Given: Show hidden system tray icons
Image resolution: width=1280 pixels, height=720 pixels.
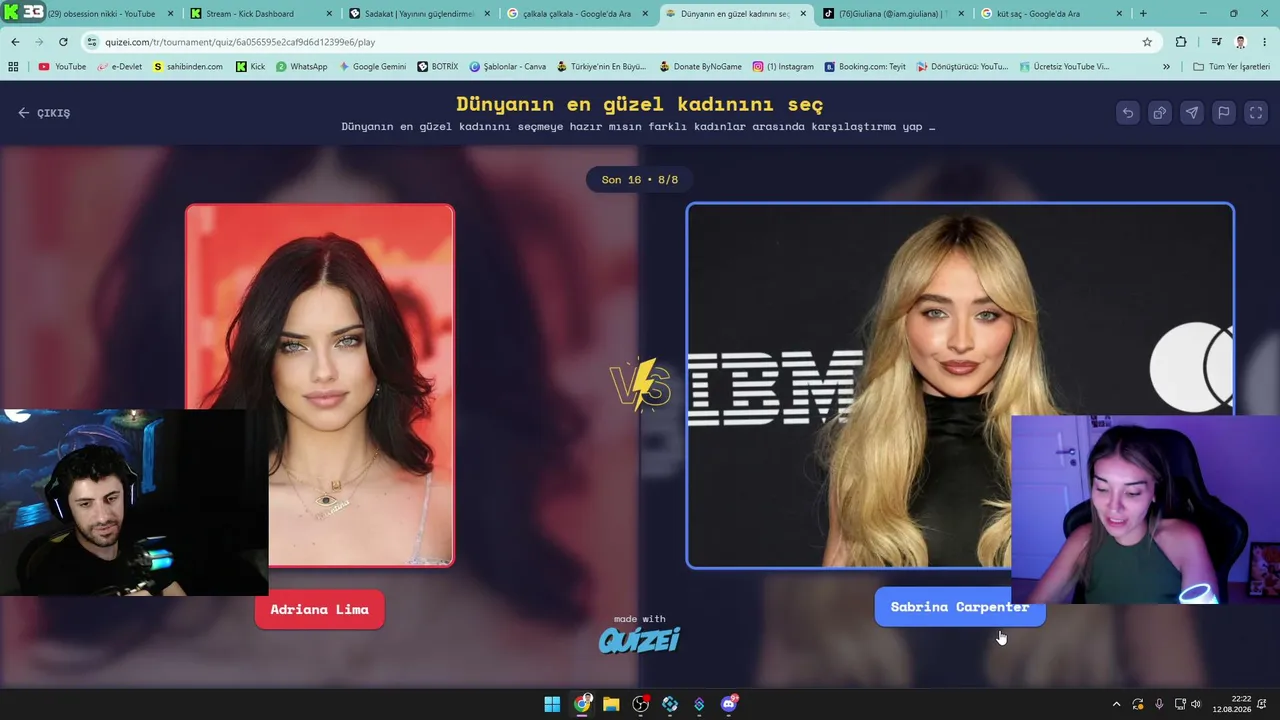Looking at the screenshot, I should [x=1116, y=704].
